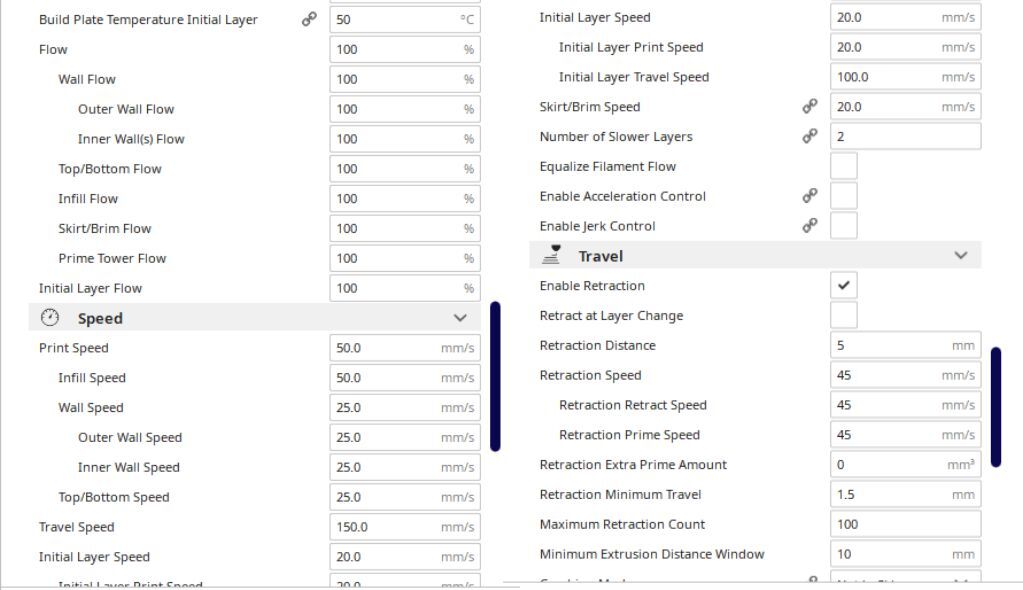The image size is (1023, 590).
Task: Edit the Retraction Prime Speed field
Action: coord(906,435)
